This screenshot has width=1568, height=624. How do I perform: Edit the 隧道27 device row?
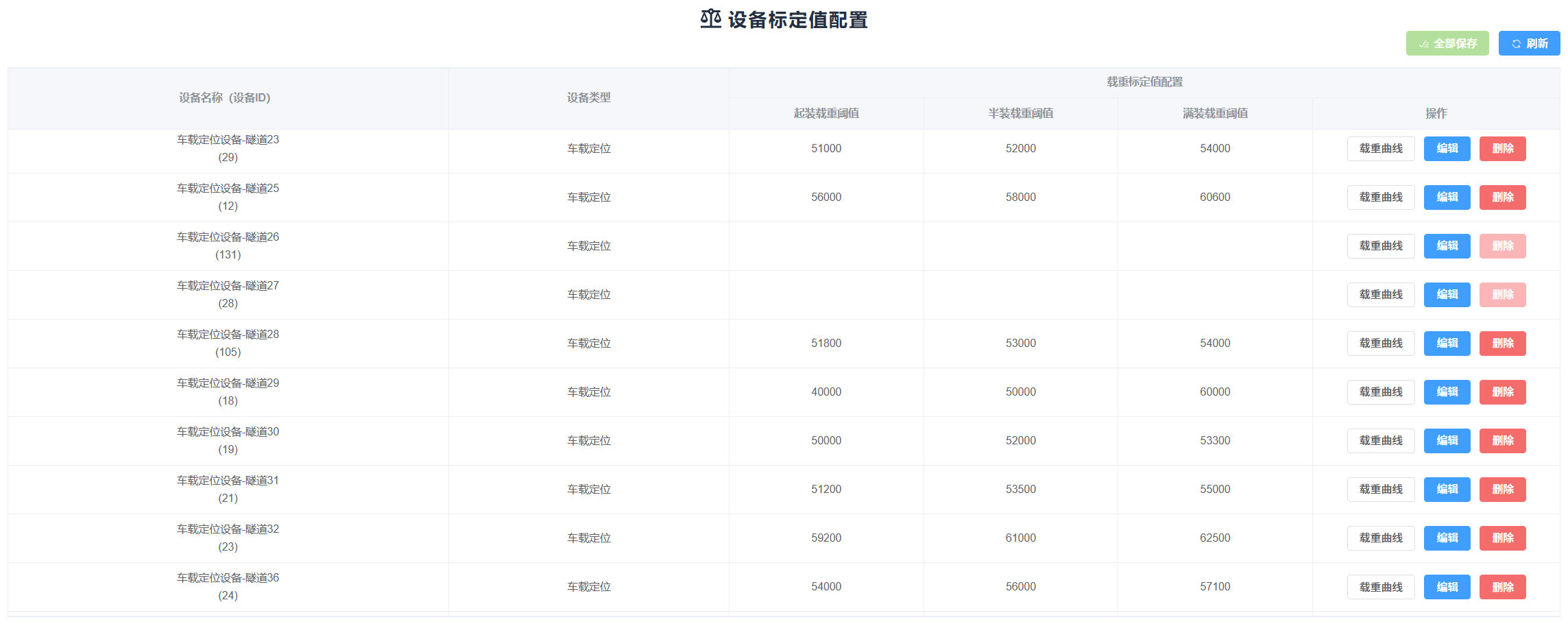[1447, 295]
